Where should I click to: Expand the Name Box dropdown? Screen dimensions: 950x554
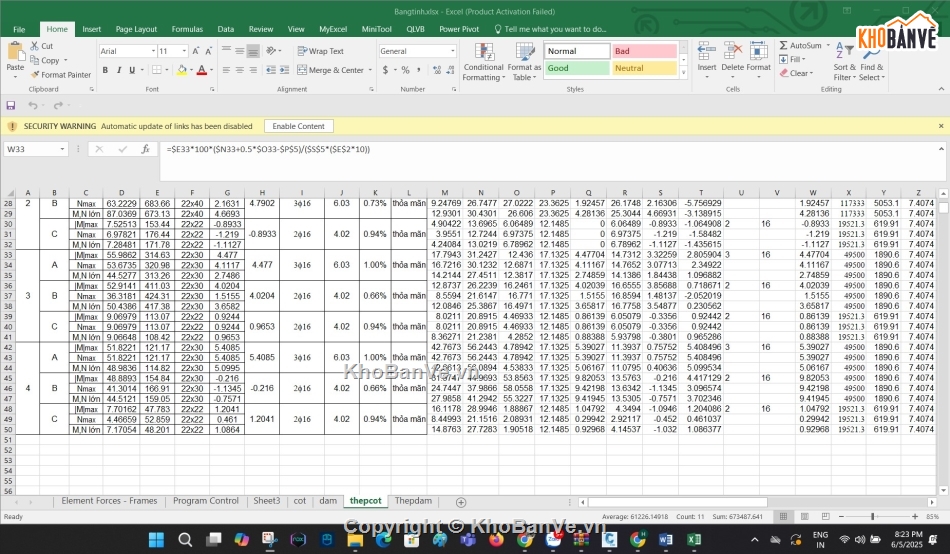(x=62, y=149)
